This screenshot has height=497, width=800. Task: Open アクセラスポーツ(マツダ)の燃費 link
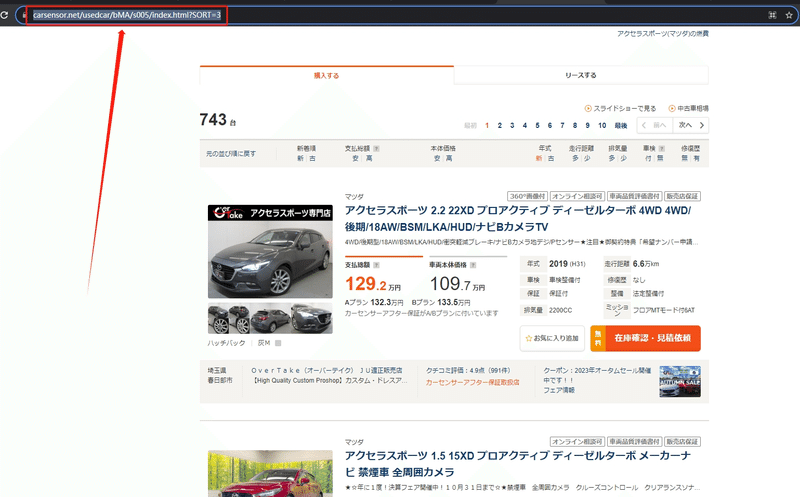coord(663,34)
